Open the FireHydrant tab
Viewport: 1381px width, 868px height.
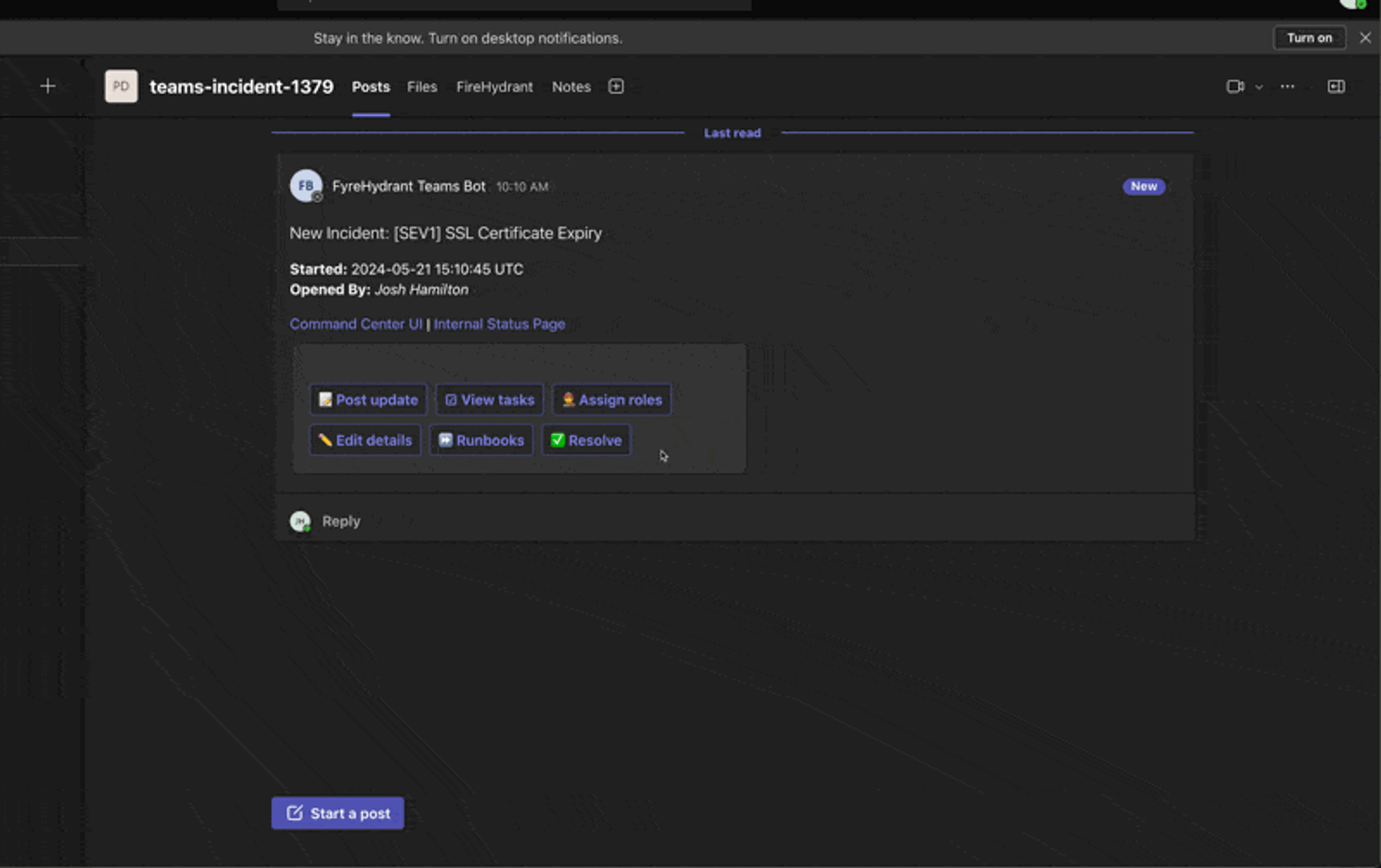tap(494, 86)
